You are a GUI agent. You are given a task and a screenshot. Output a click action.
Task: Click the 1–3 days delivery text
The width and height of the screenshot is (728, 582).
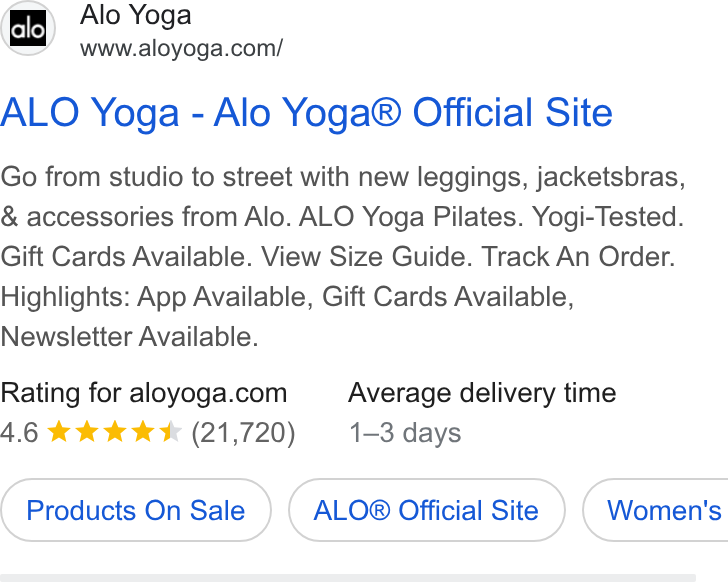pos(405,433)
